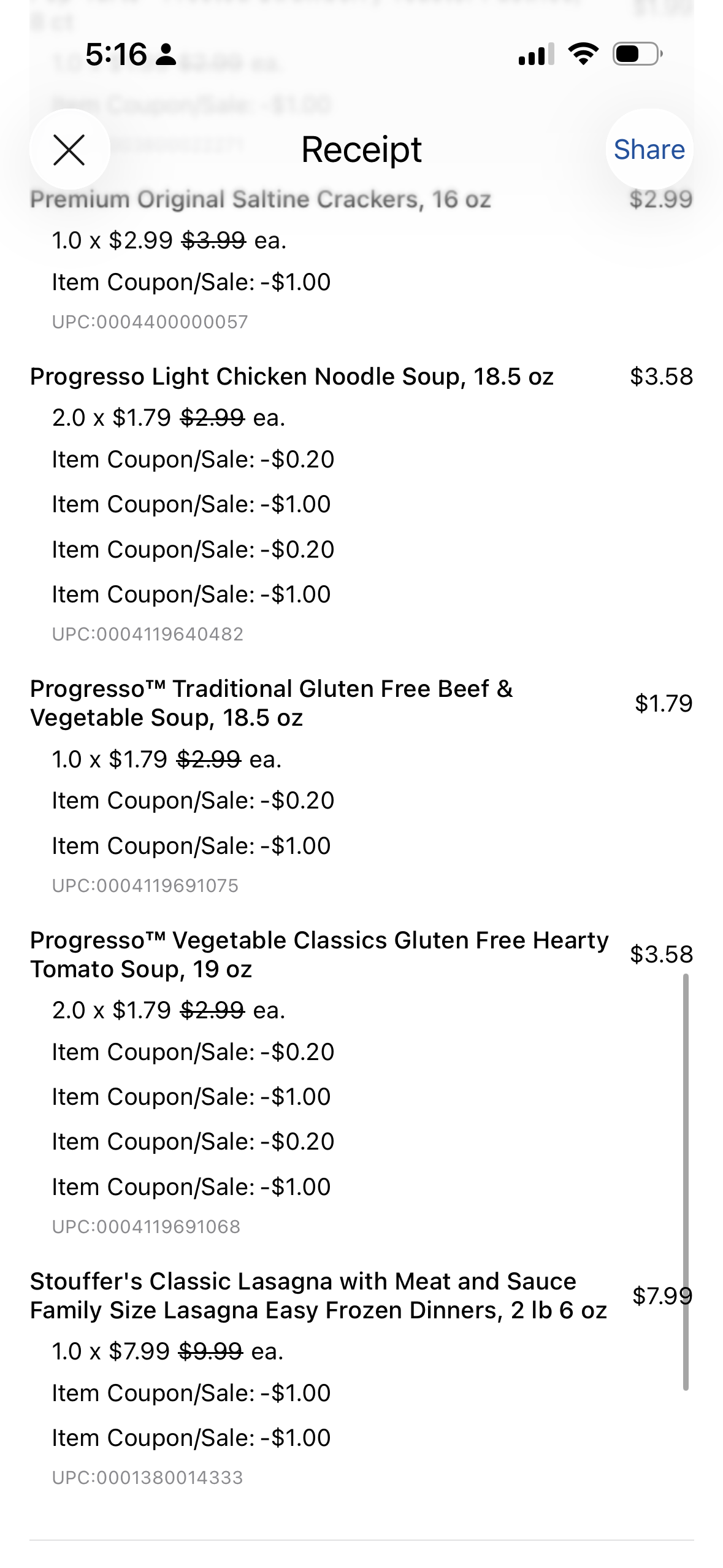Screen dimensions: 723x1568
Task: Tap the cellular signal bars icon
Action: [x=536, y=55]
